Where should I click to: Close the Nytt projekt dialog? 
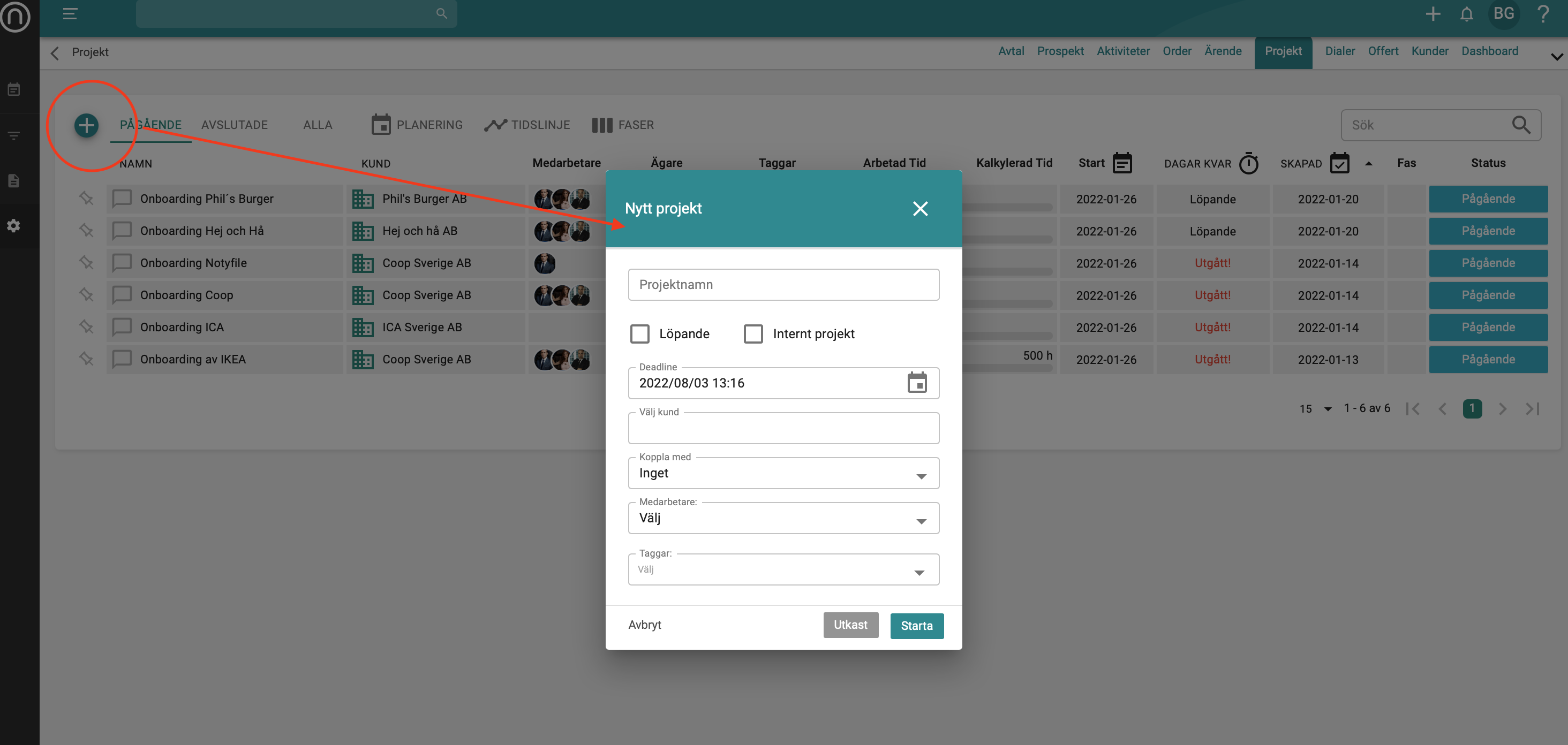[919, 209]
